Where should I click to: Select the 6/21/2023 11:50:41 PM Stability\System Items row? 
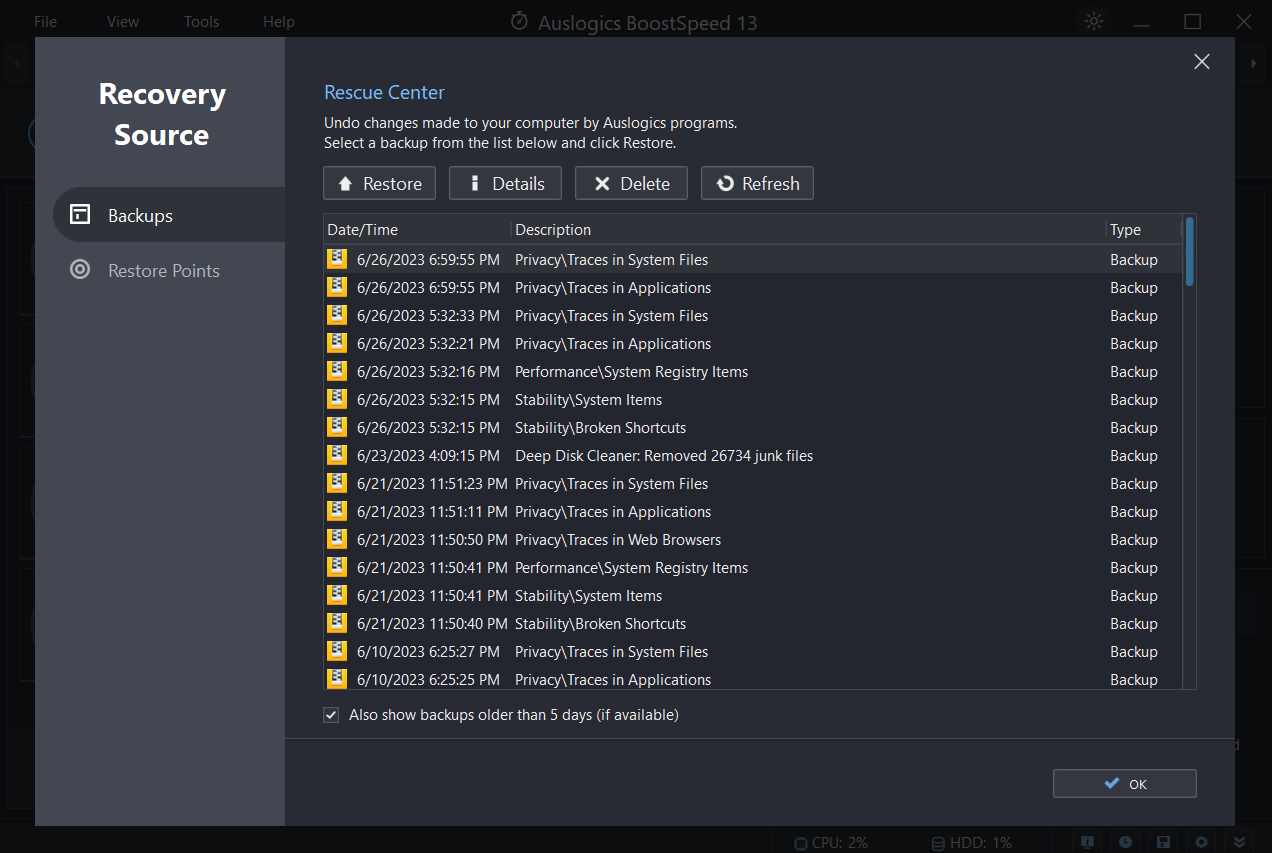(753, 595)
